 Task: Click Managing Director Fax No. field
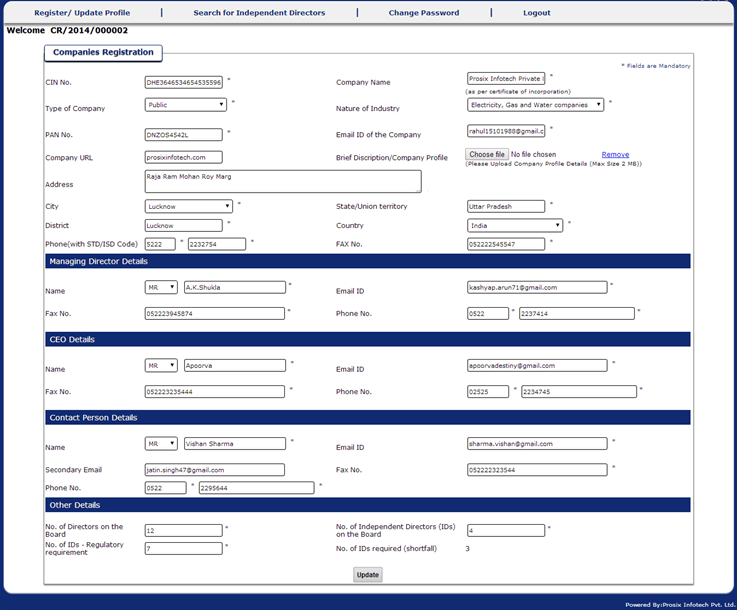click(215, 313)
